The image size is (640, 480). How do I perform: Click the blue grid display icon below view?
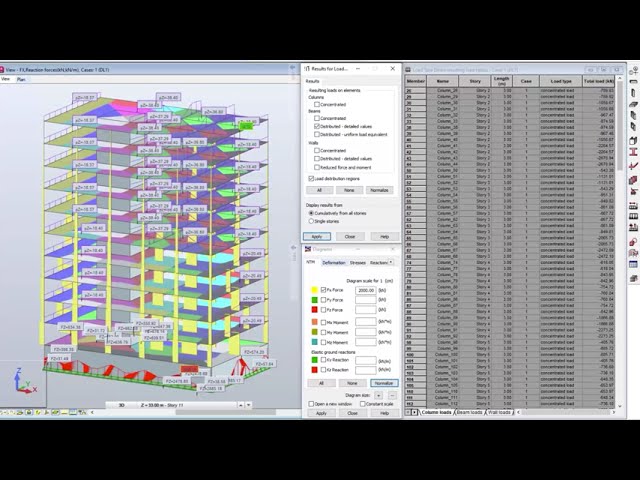(73, 412)
